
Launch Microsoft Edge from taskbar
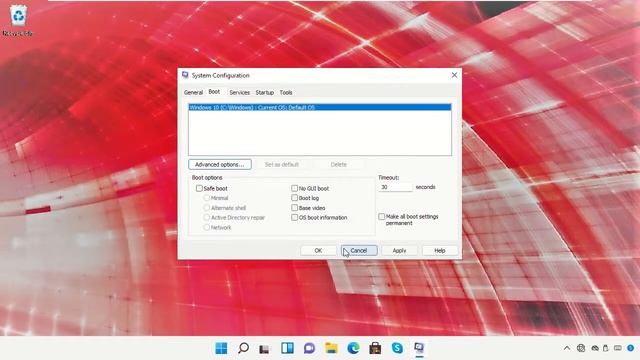(353, 348)
